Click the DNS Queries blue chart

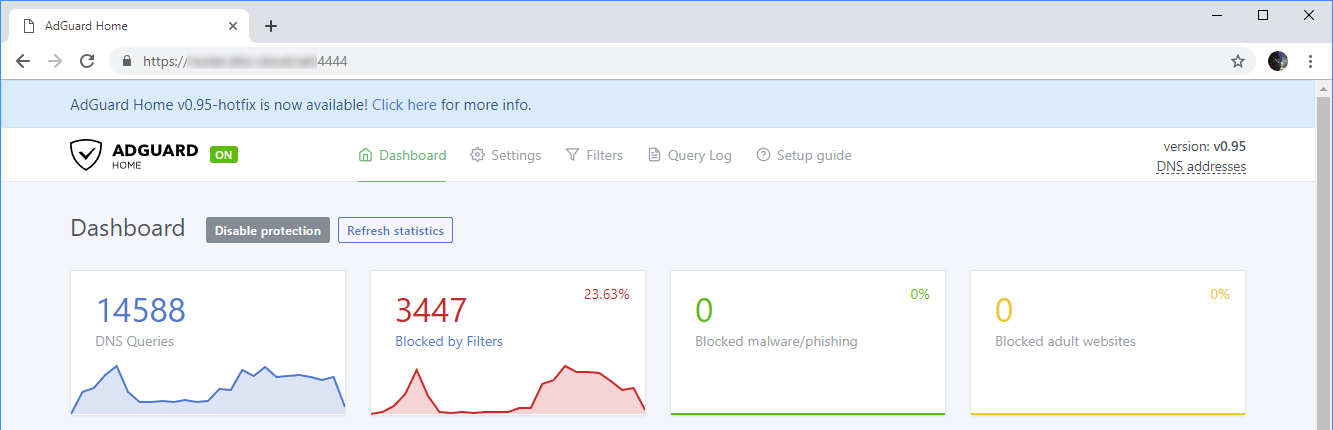pyautogui.click(x=208, y=390)
